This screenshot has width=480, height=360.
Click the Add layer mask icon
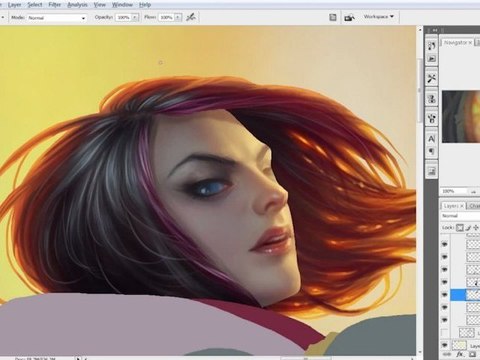click(472, 354)
